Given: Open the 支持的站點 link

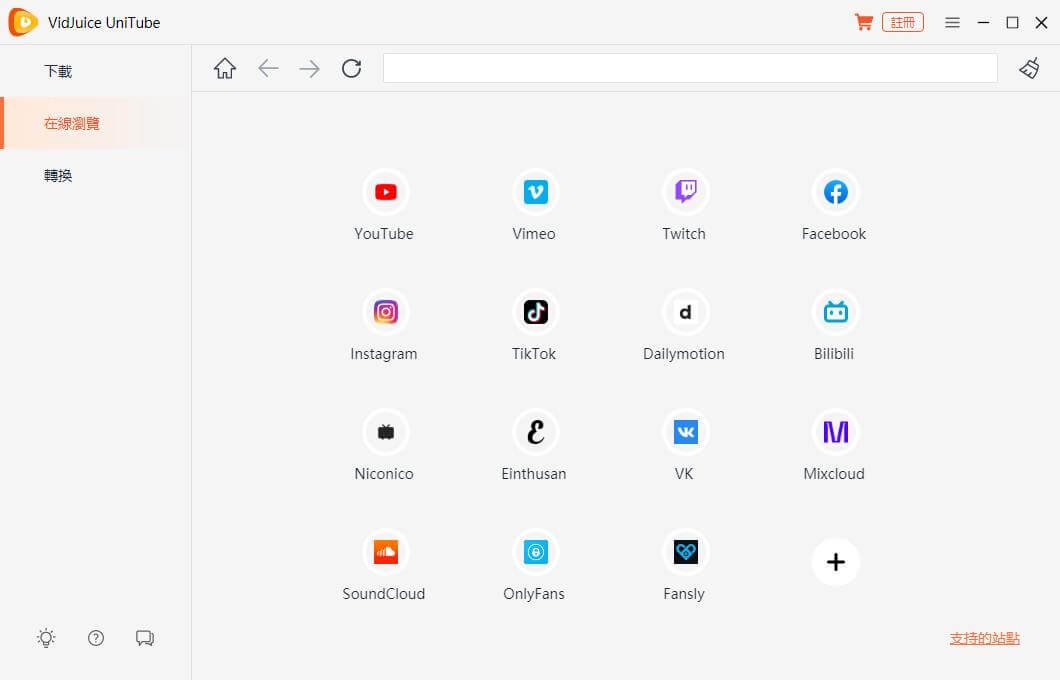Looking at the screenshot, I should coord(984,638).
